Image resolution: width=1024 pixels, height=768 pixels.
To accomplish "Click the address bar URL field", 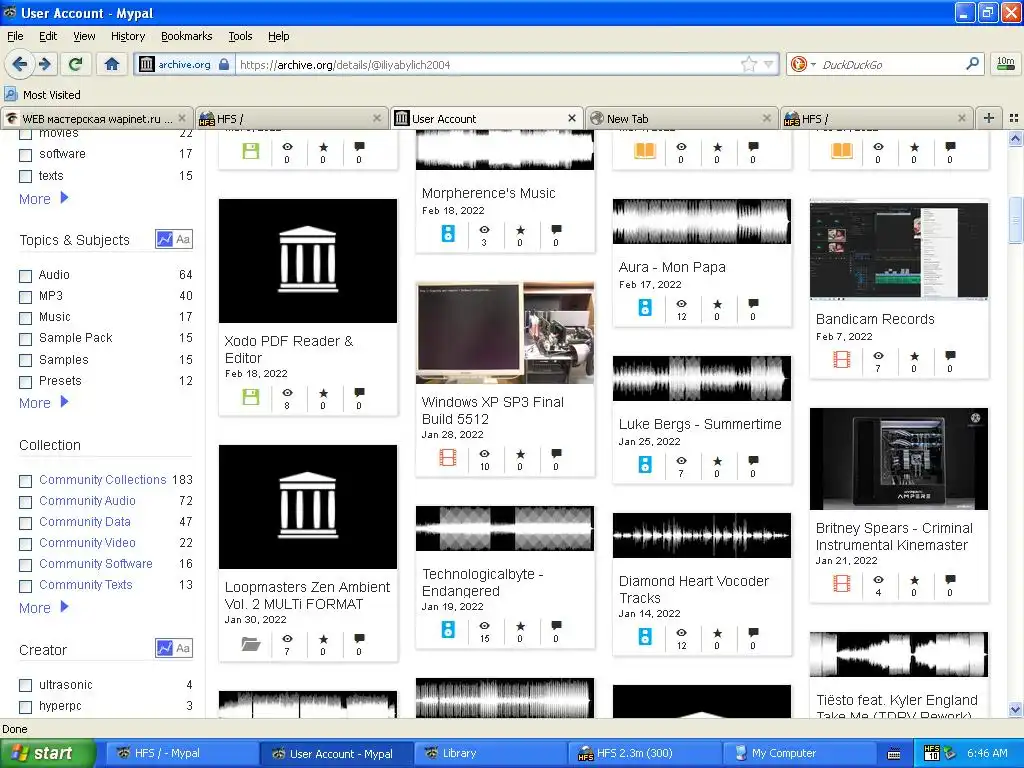I will click(x=487, y=64).
